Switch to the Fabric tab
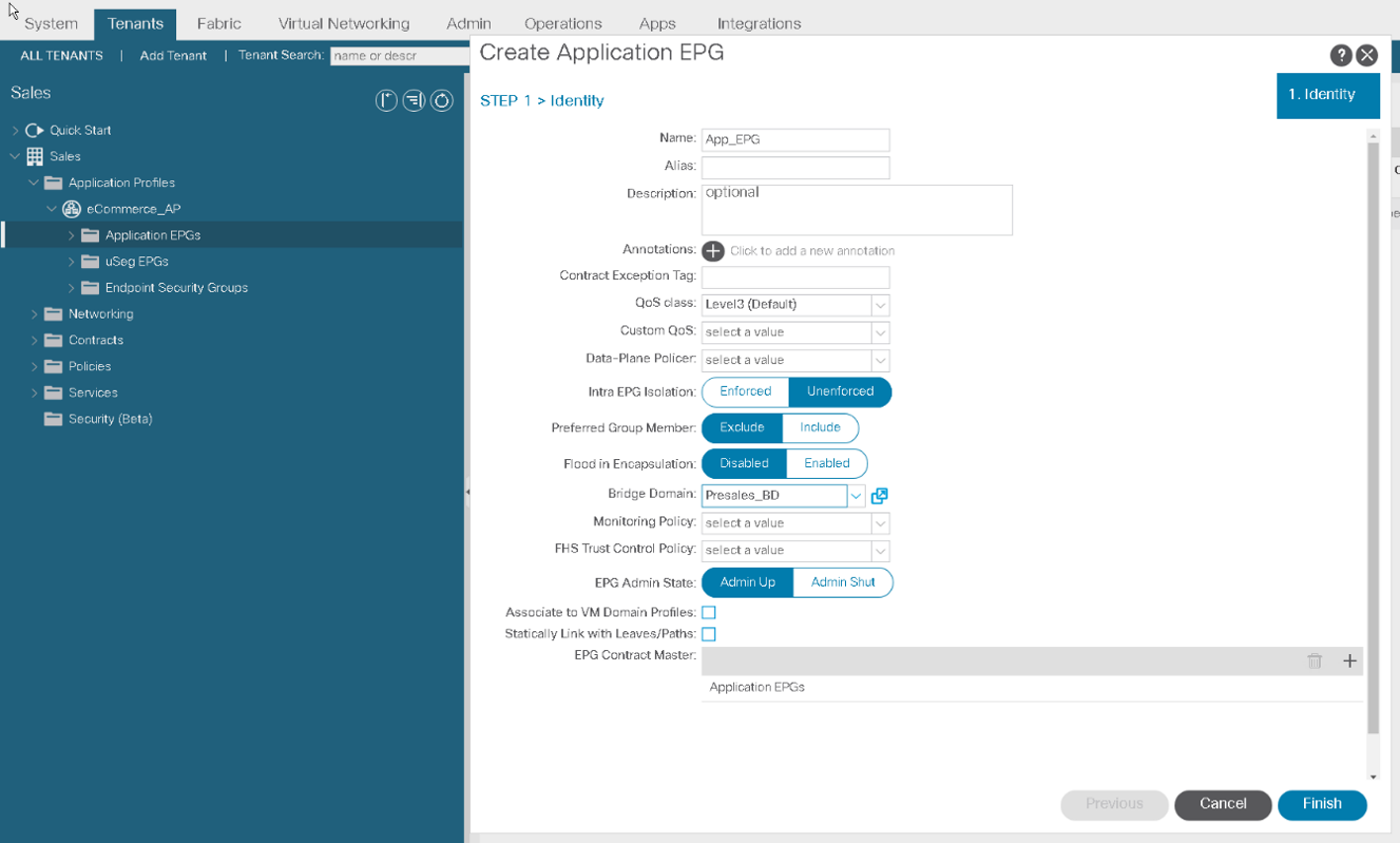 coord(219,24)
